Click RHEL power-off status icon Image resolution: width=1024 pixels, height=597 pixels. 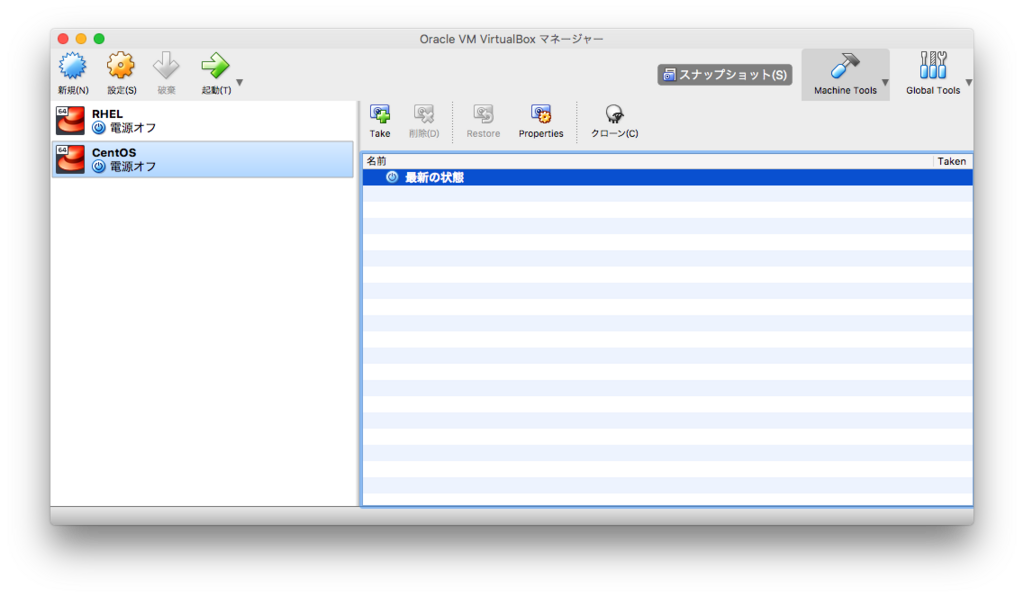pos(99,128)
